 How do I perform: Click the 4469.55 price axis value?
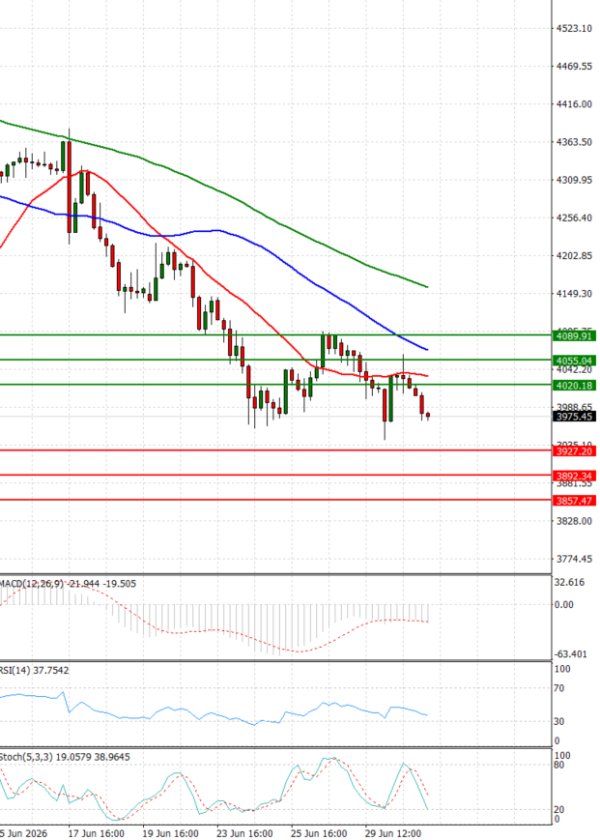[574, 66]
